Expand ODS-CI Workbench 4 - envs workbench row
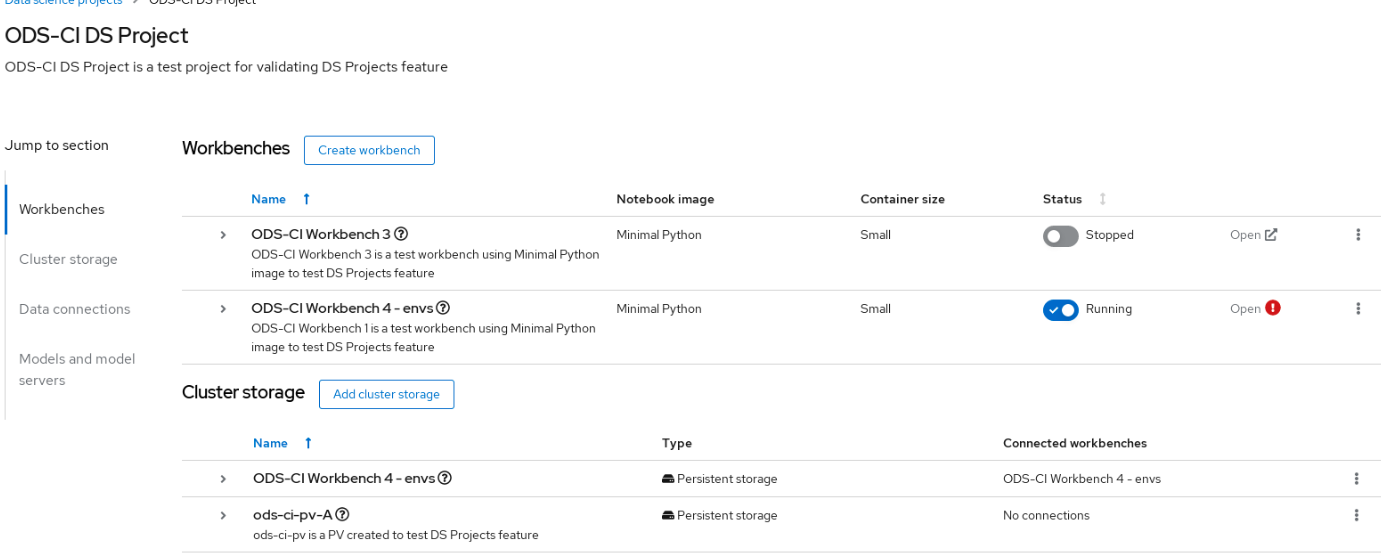 223,309
